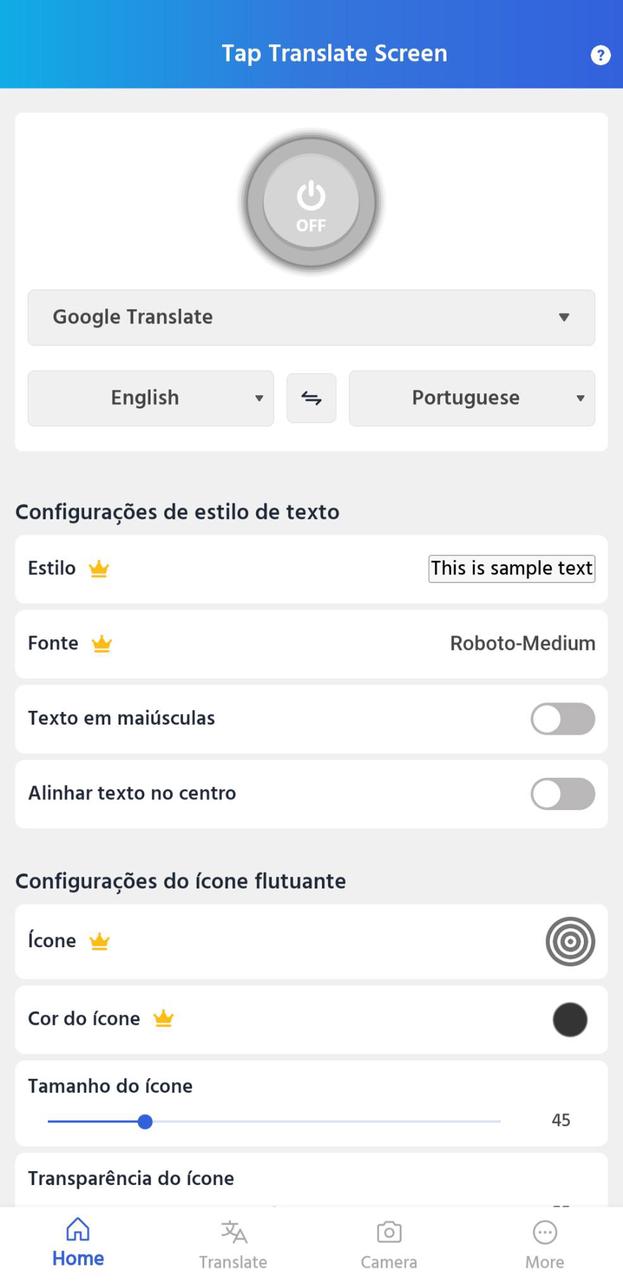Screen dimensions: 623x1283
Task: Click the Roboto-Medium font option
Action: [522, 643]
